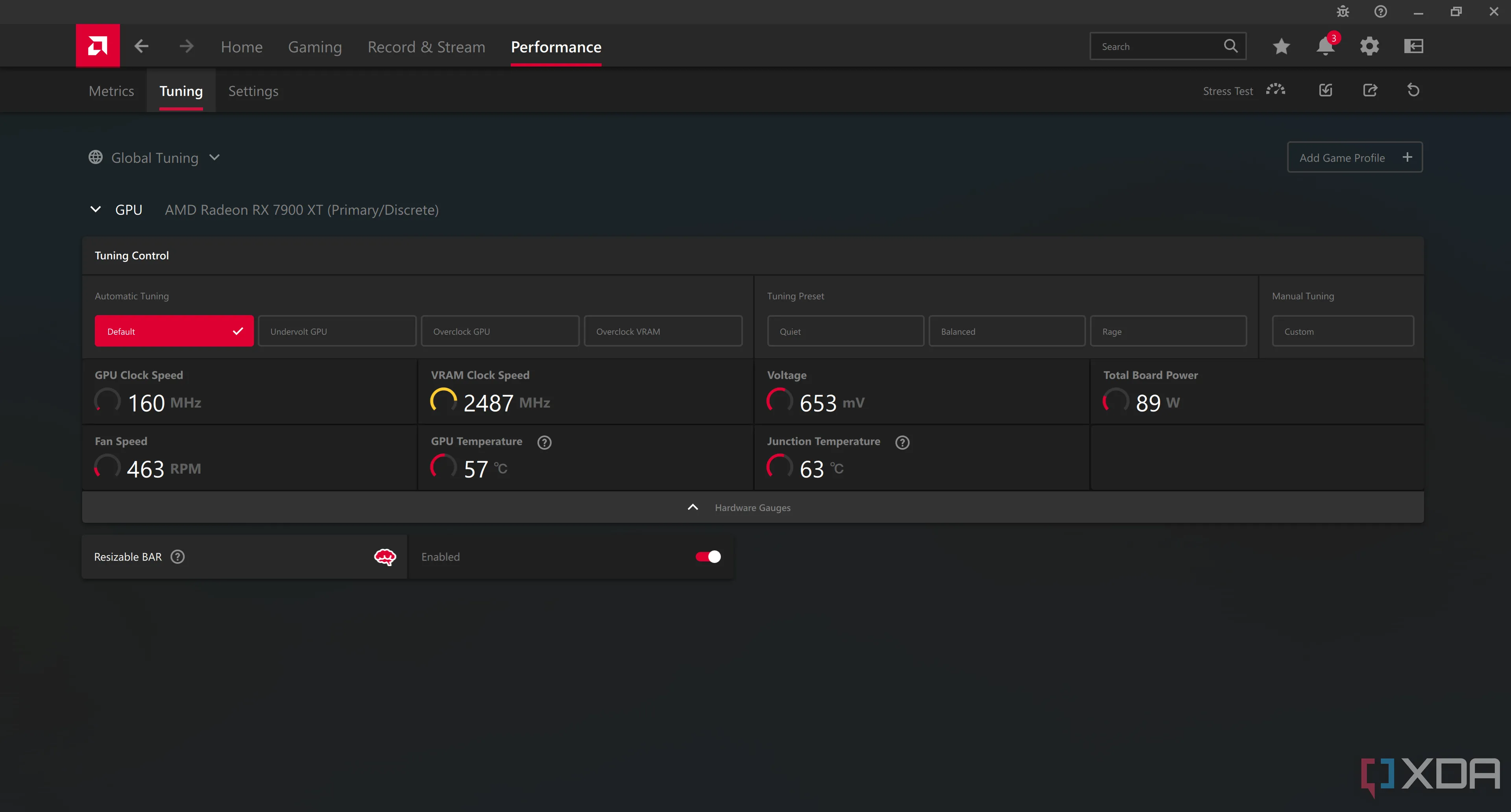Screen dimensions: 1511x812
Task: Collapse the GPU section chevron
Action: pos(96,209)
